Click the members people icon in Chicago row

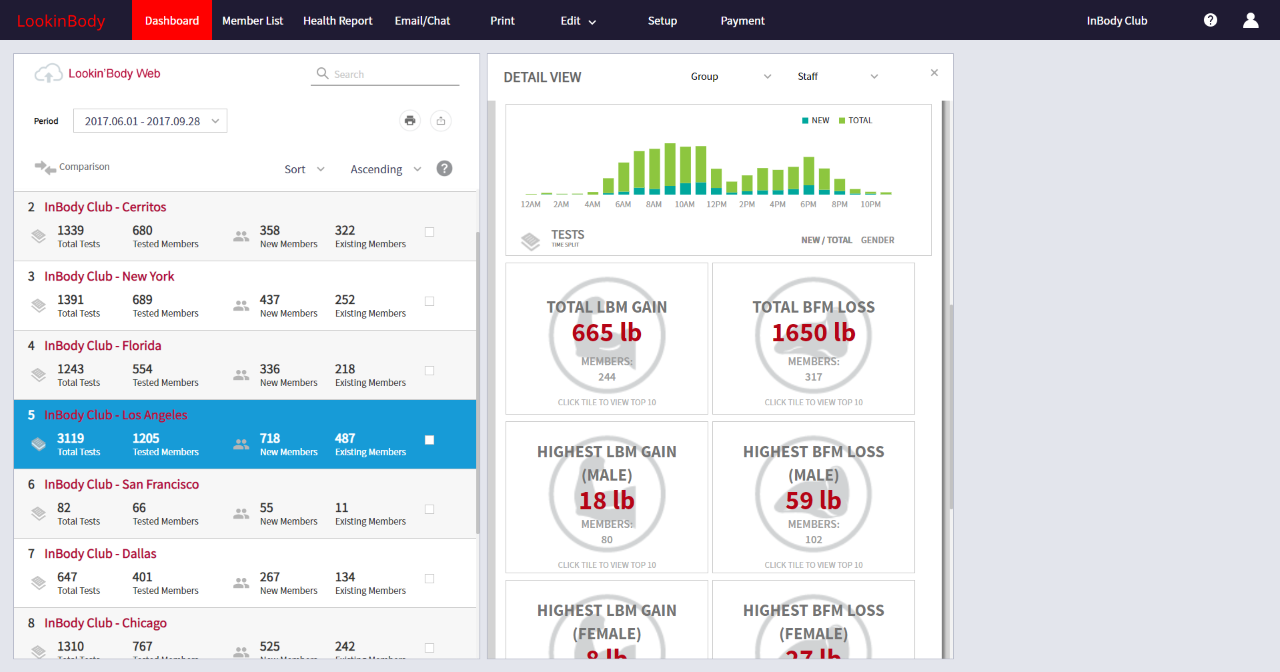(x=241, y=651)
